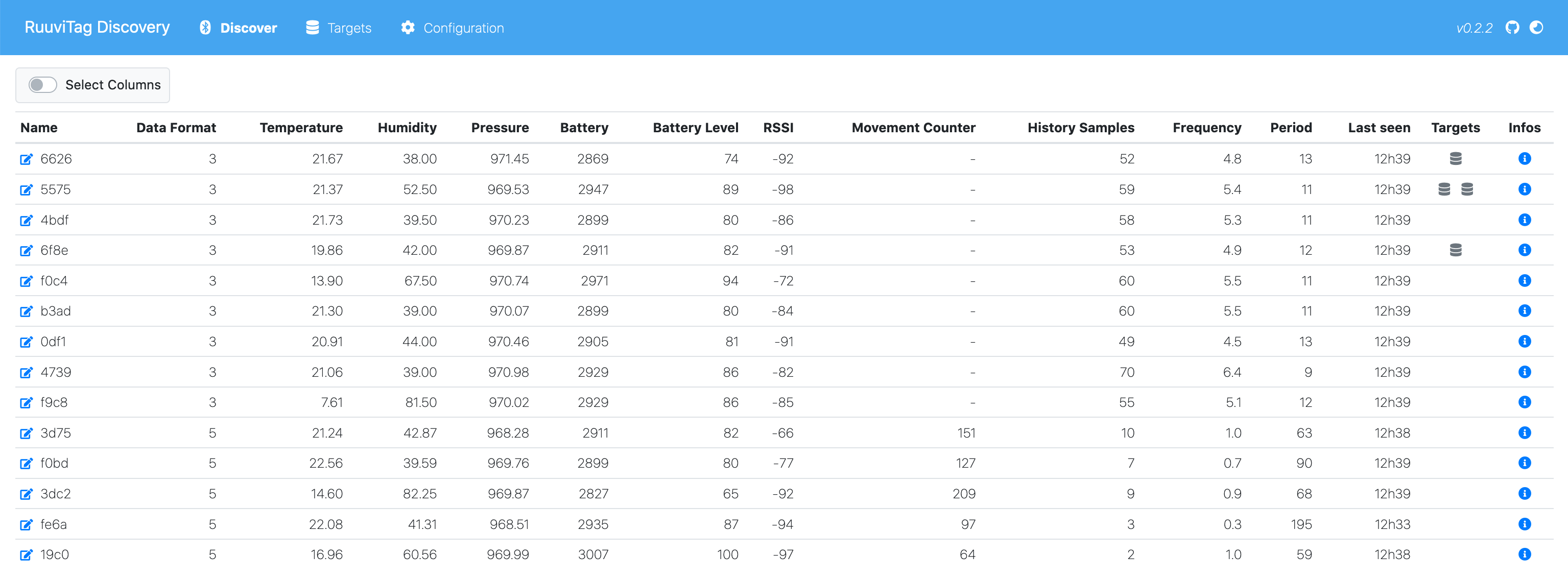
Task: Click the second target icon in the 5575 row
Action: click(x=1467, y=189)
